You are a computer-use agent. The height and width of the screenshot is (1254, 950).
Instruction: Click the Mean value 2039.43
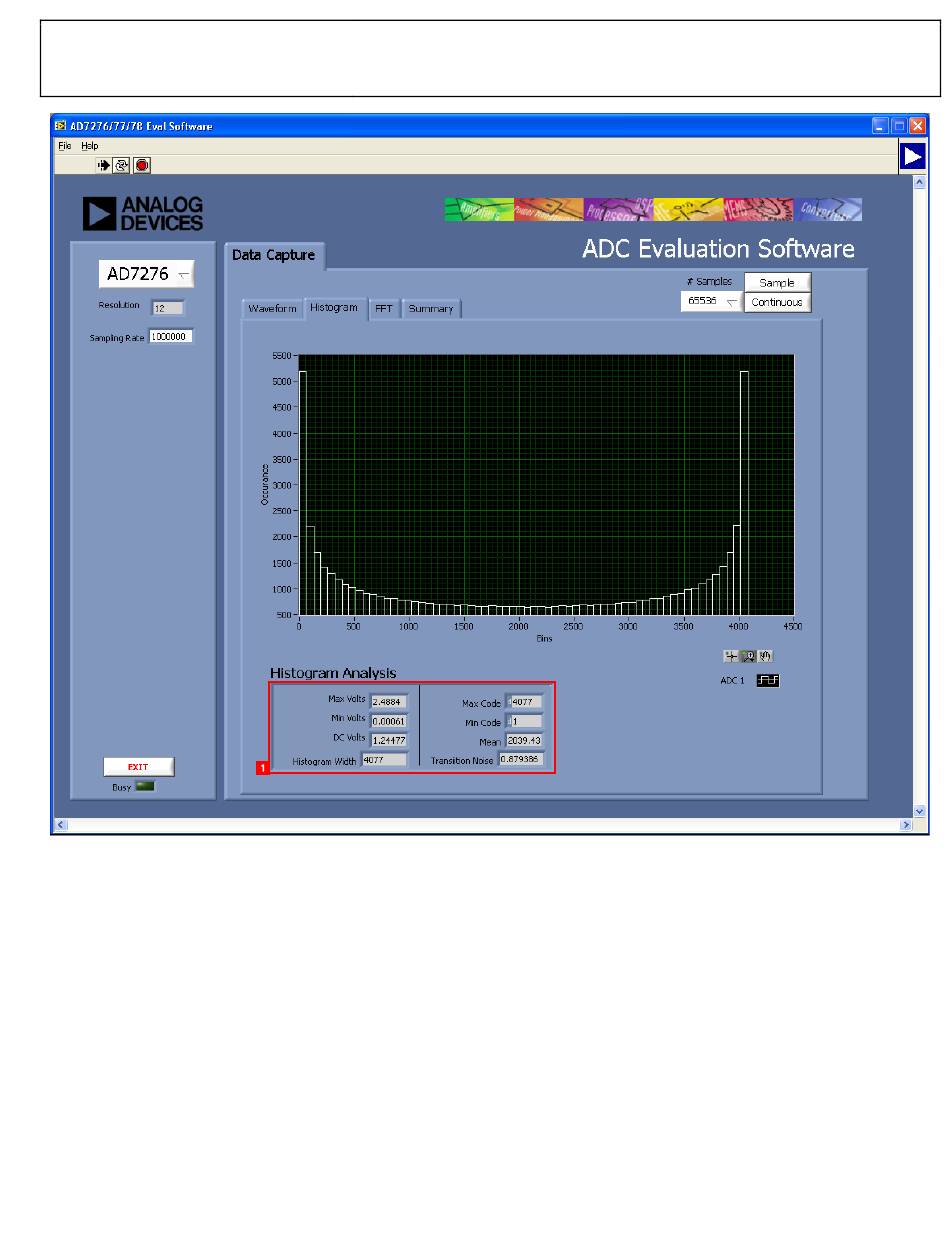pos(525,741)
